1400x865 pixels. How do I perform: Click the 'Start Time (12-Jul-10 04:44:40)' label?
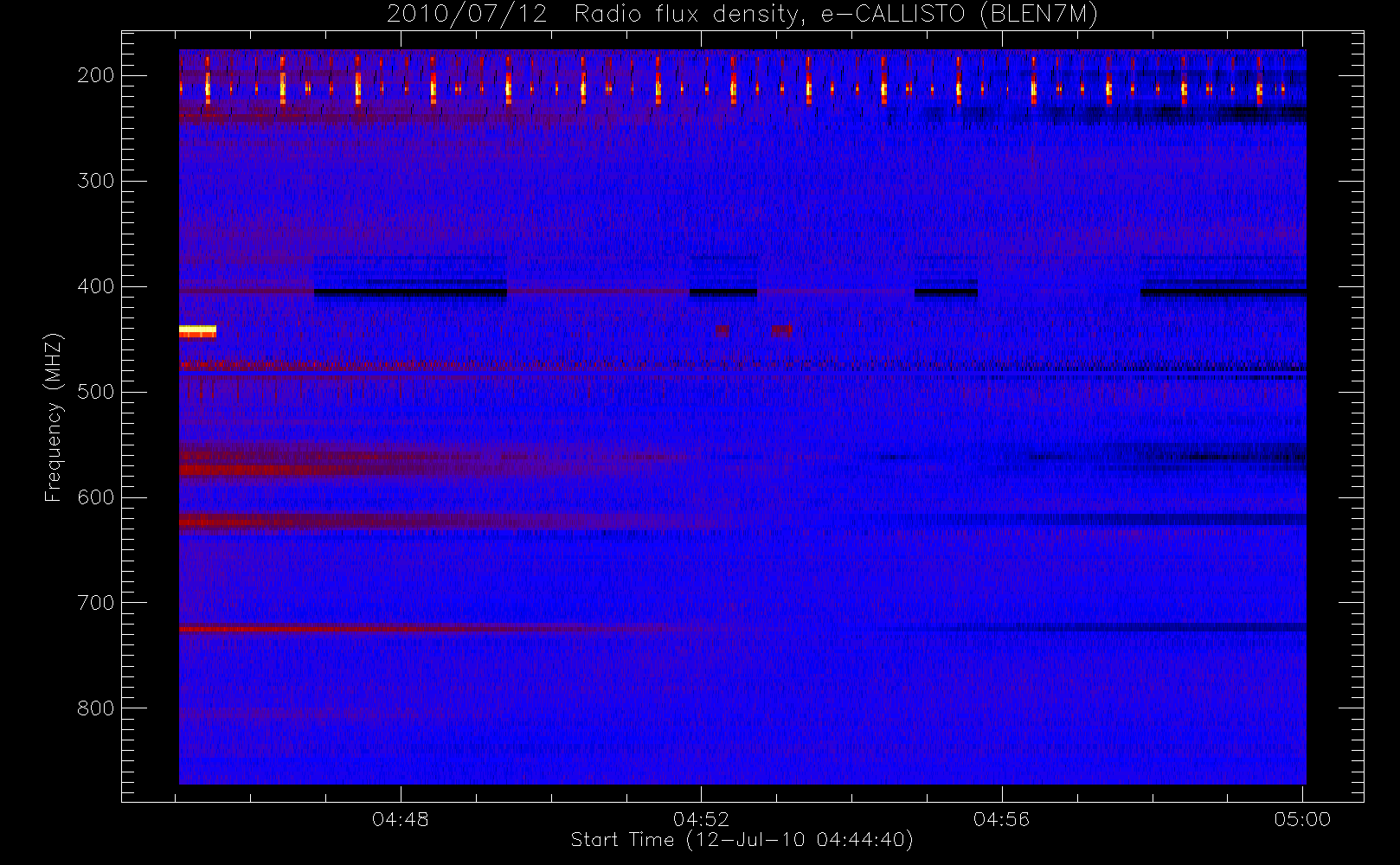[742, 840]
